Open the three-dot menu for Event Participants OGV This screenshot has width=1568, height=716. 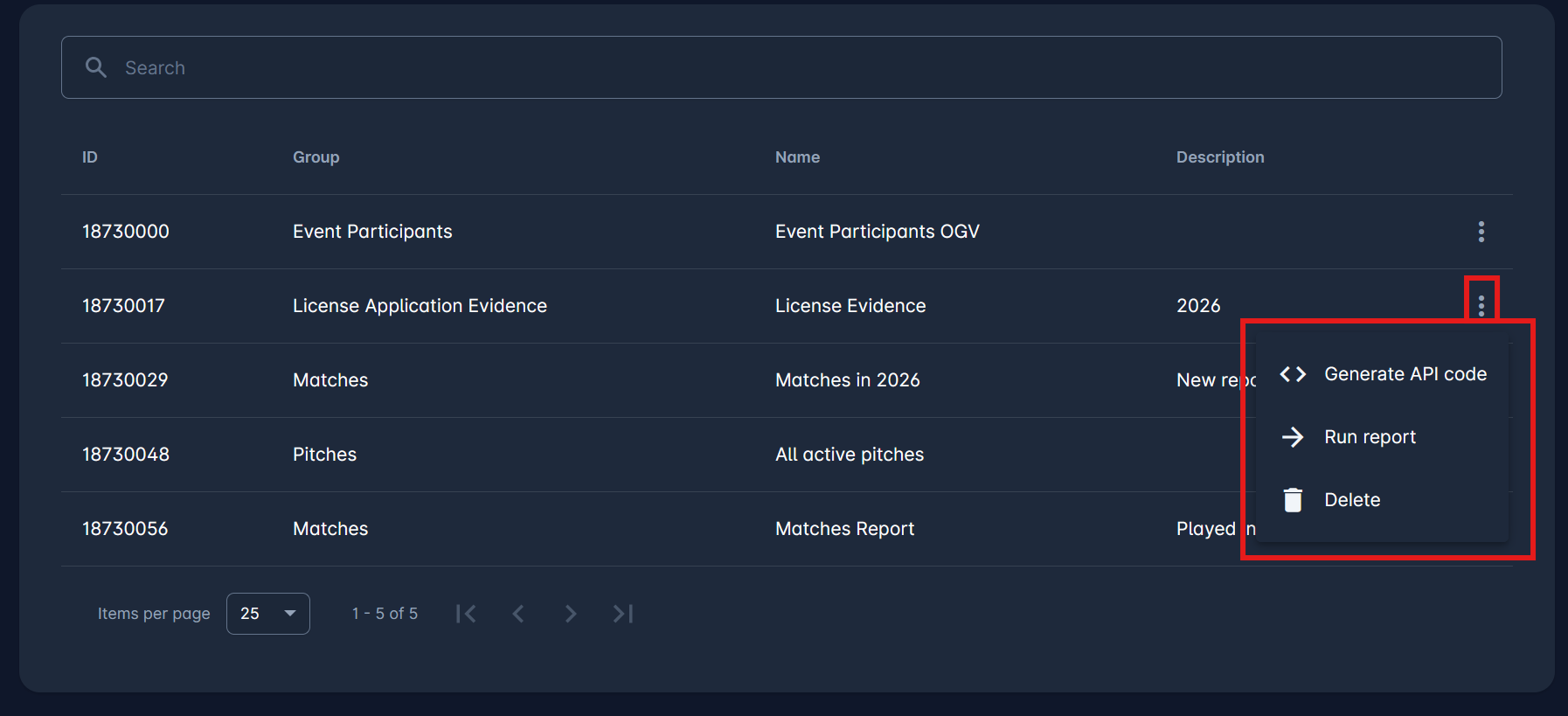pyautogui.click(x=1481, y=232)
